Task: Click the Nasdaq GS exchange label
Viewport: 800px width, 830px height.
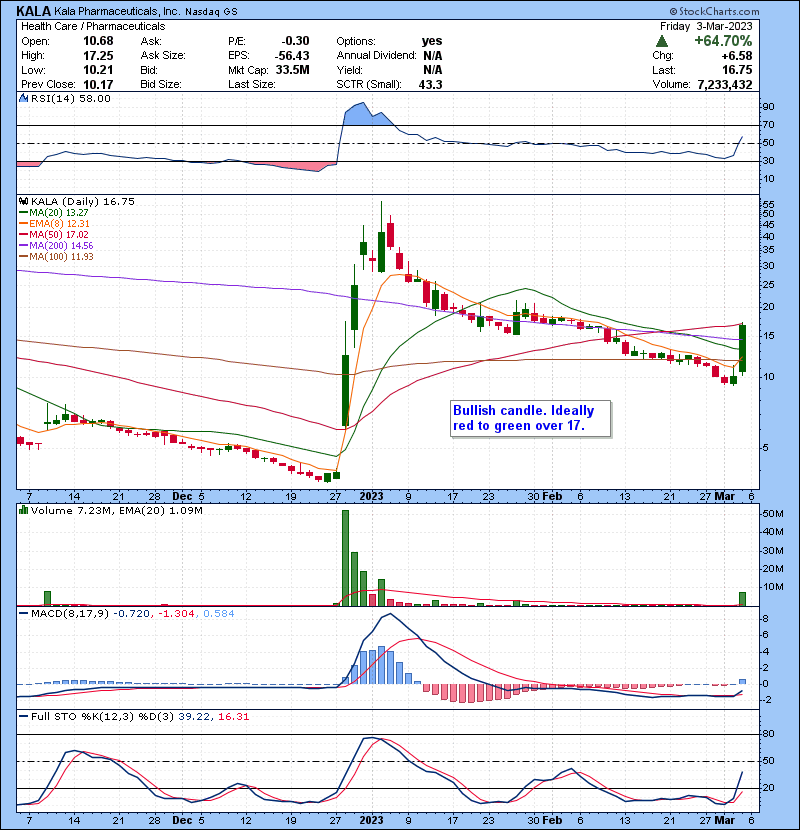Action: pyautogui.click(x=212, y=12)
